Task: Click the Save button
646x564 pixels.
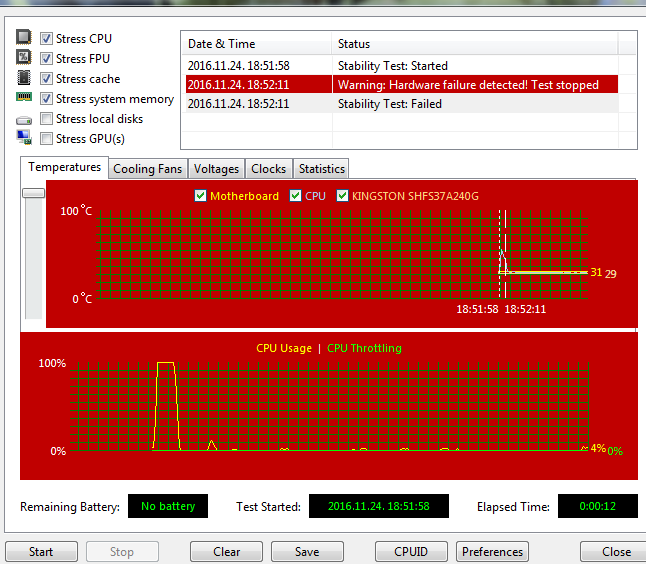Action: tap(307, 551)
